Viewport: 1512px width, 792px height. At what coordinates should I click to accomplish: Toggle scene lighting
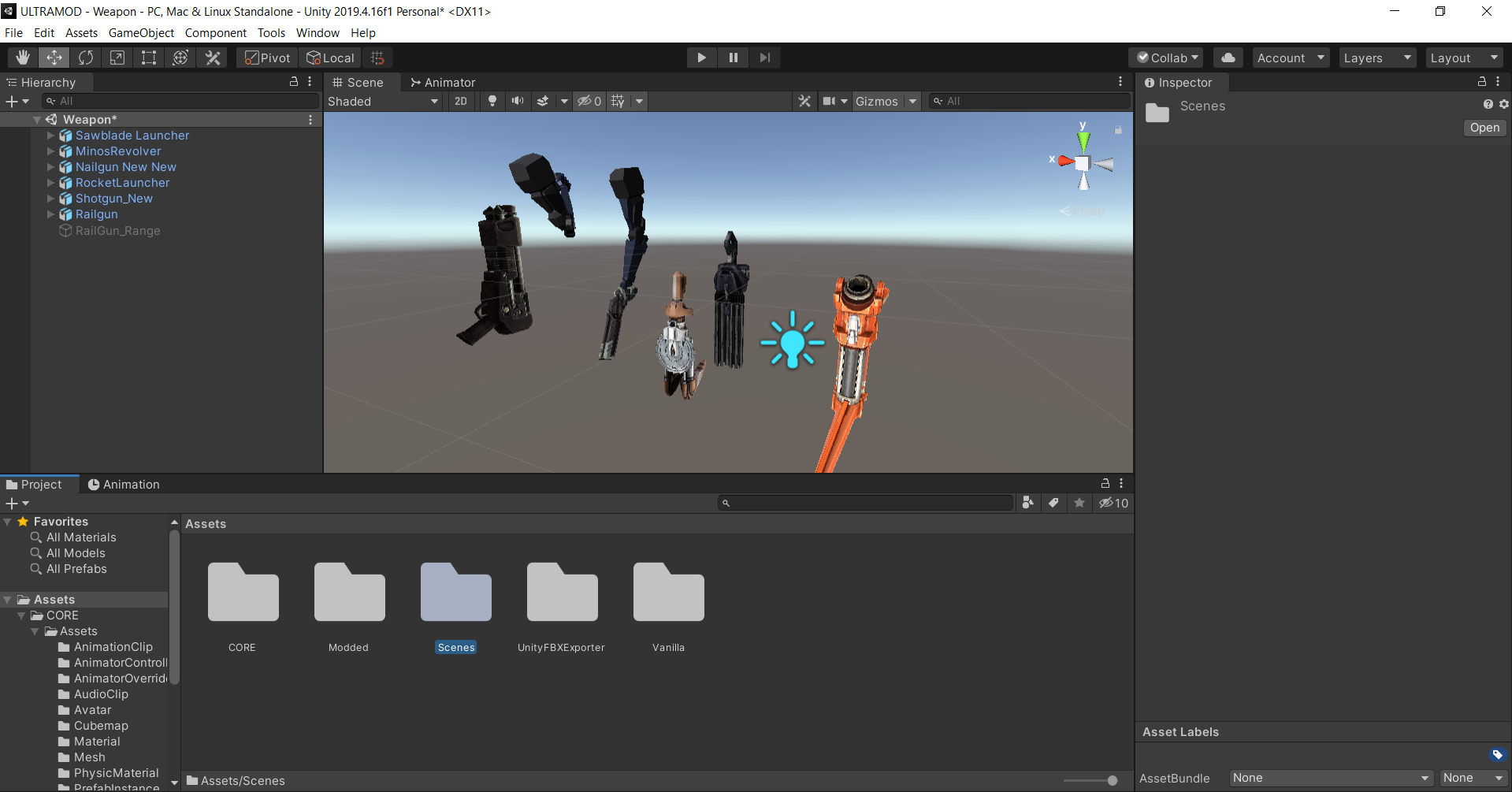pos(492,101)
